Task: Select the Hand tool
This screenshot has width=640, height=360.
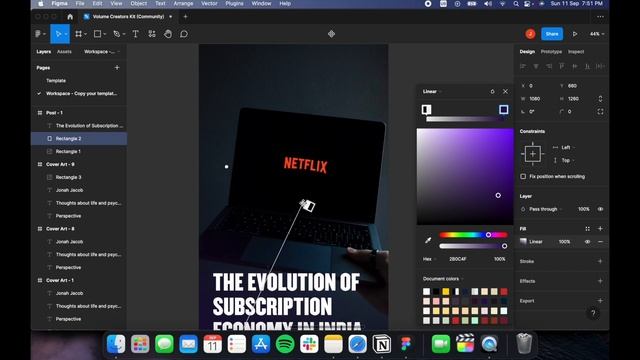Action: [168, 34]
